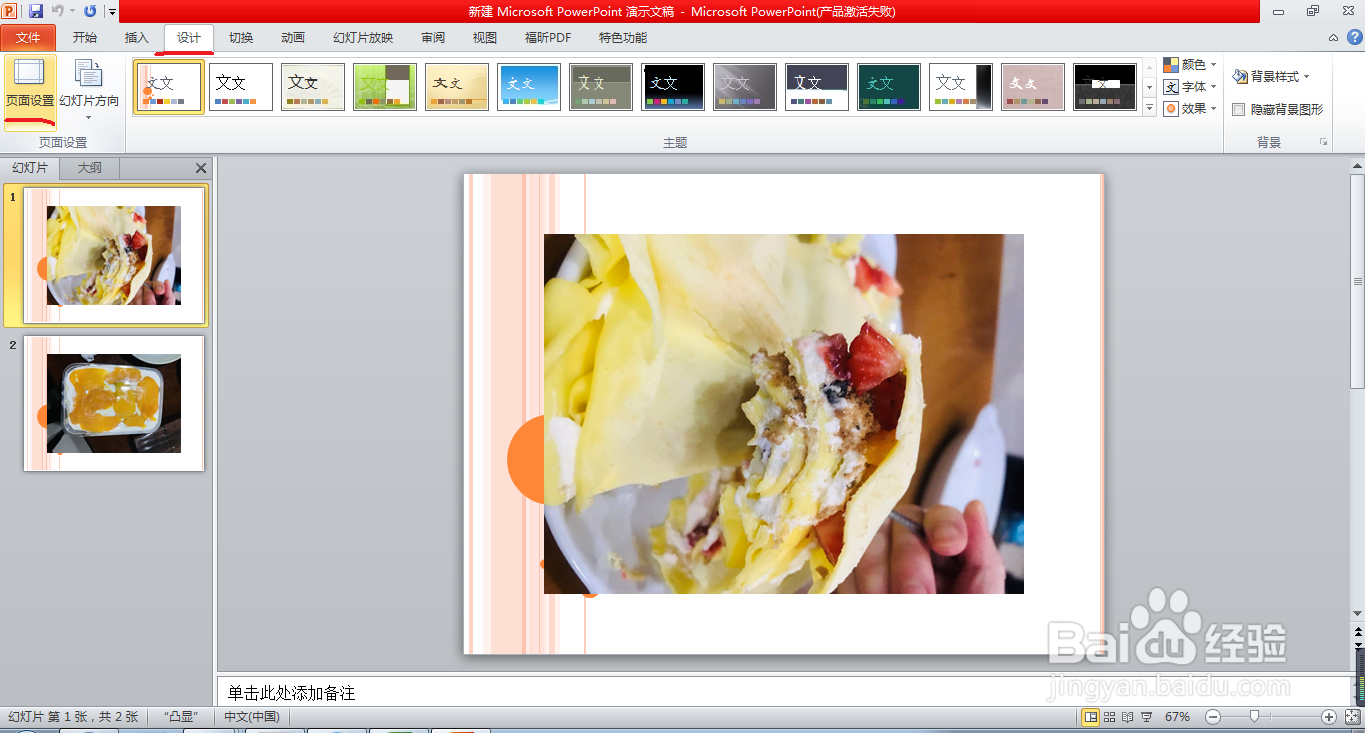
Task: Apply the last black theme with white bar
Action: coord(1105,87)
